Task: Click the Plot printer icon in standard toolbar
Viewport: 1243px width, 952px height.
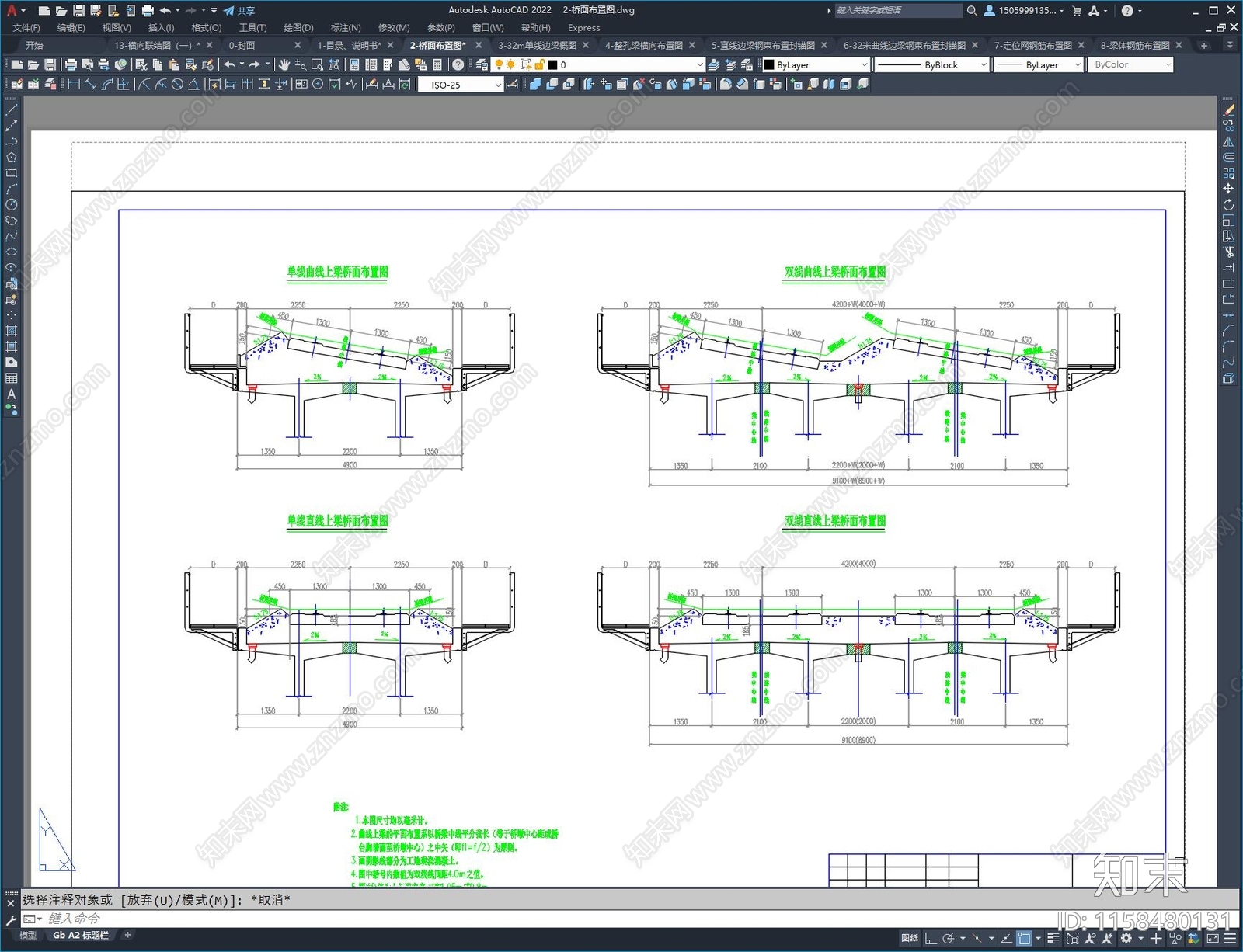Action: (71, 64)
